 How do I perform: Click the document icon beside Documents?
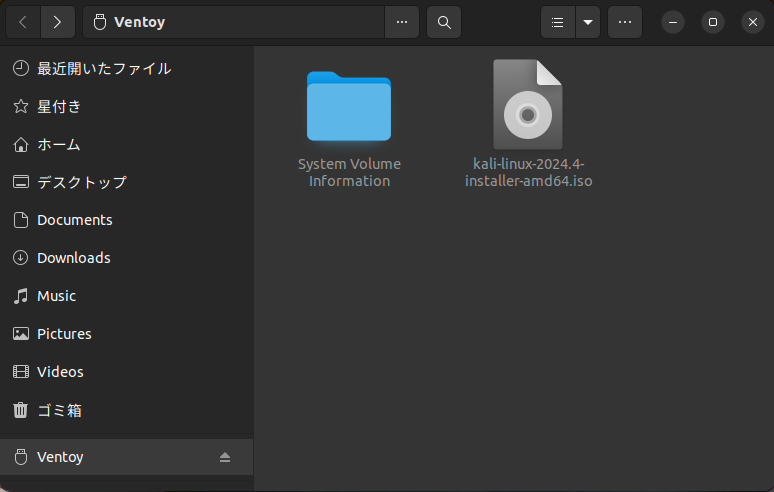click(21, 220)
